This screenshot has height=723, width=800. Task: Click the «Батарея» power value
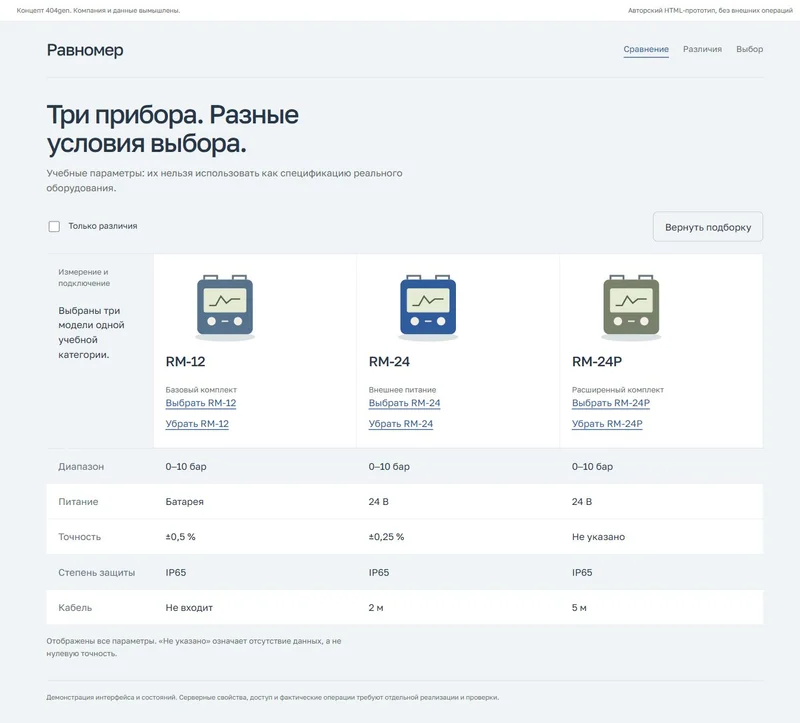point(184,502)
